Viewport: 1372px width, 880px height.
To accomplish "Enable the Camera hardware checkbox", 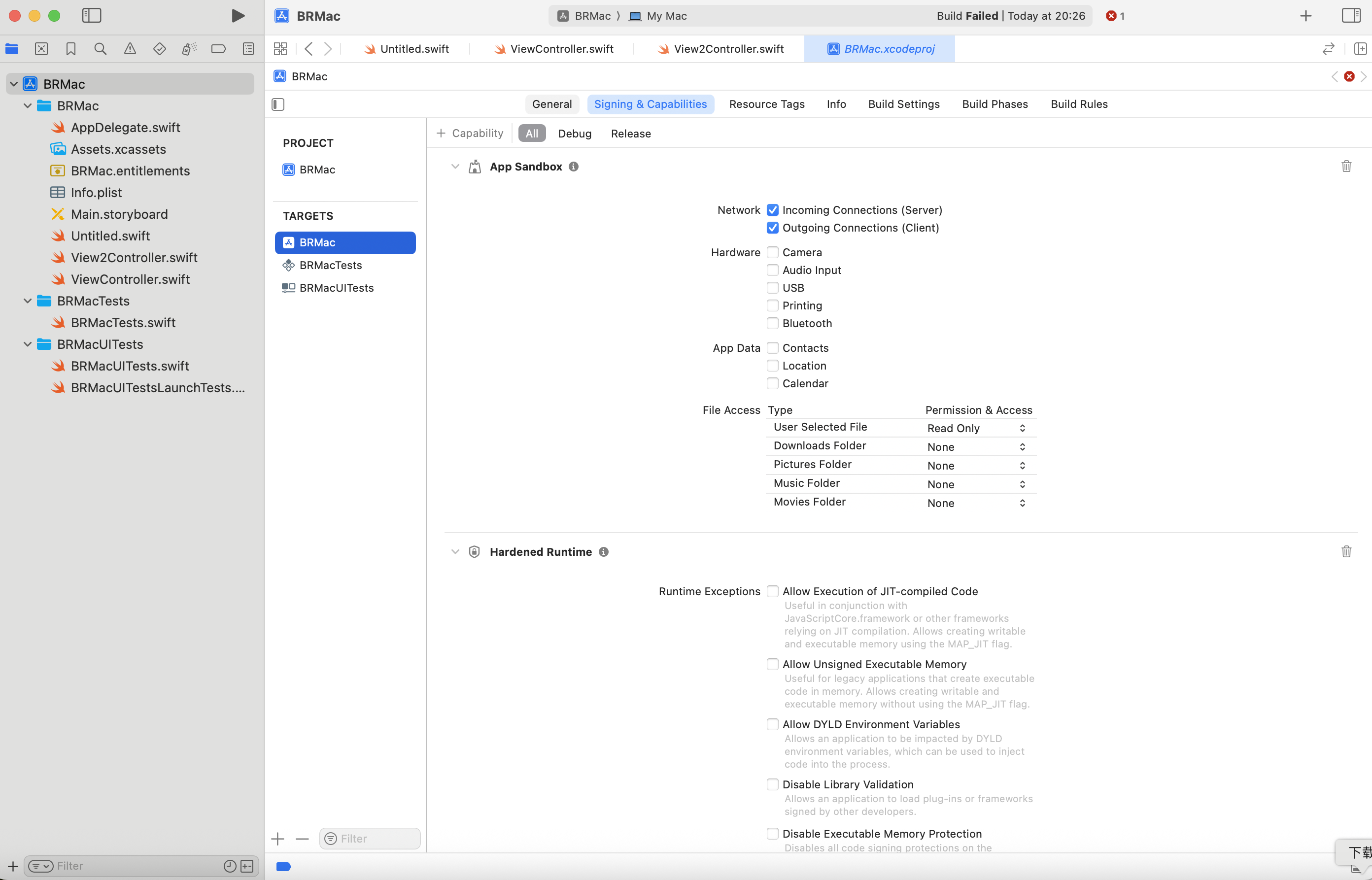I will tap(773, 252).
